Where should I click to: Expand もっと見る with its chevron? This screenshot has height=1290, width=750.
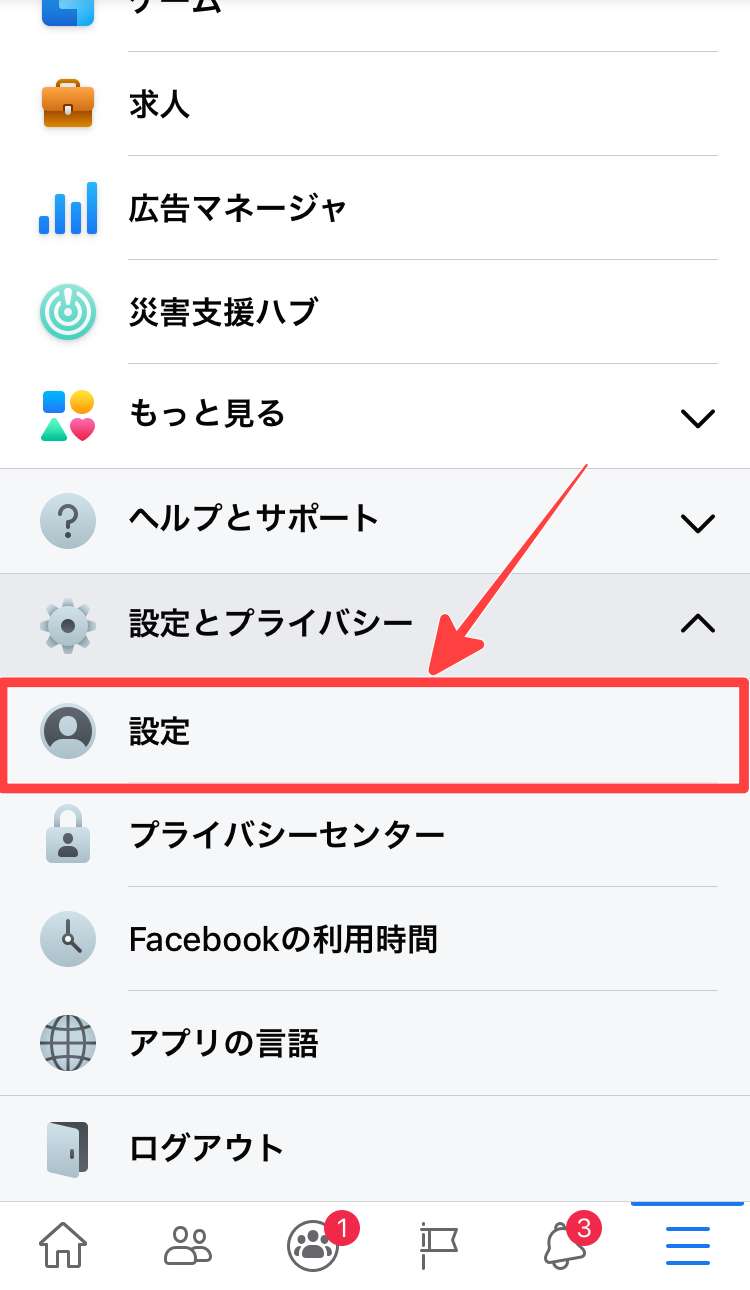coord(697,418)
